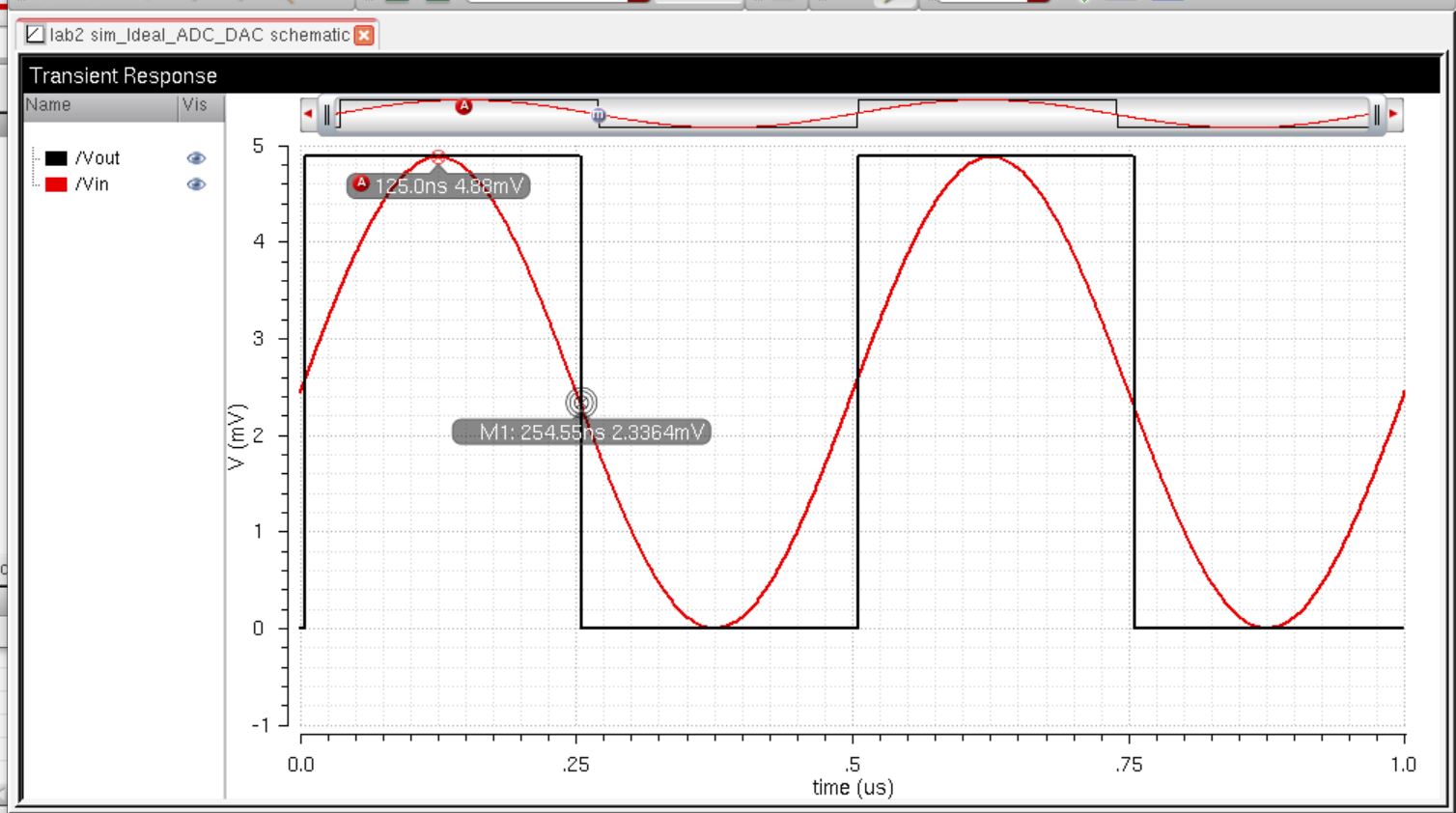Select the /Vin signal in the legend

(92, 184)
